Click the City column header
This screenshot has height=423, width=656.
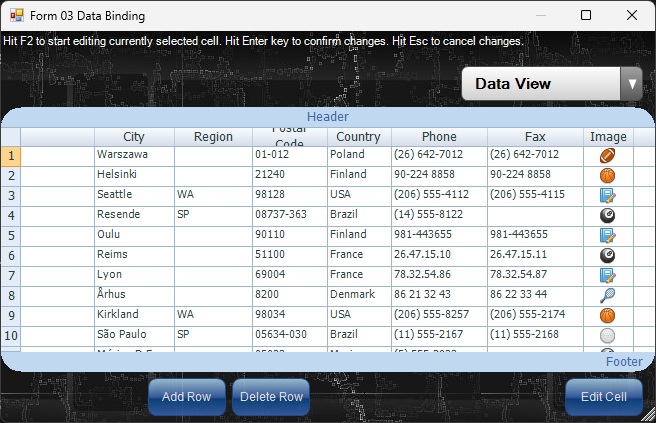click(x=134, y=137)
